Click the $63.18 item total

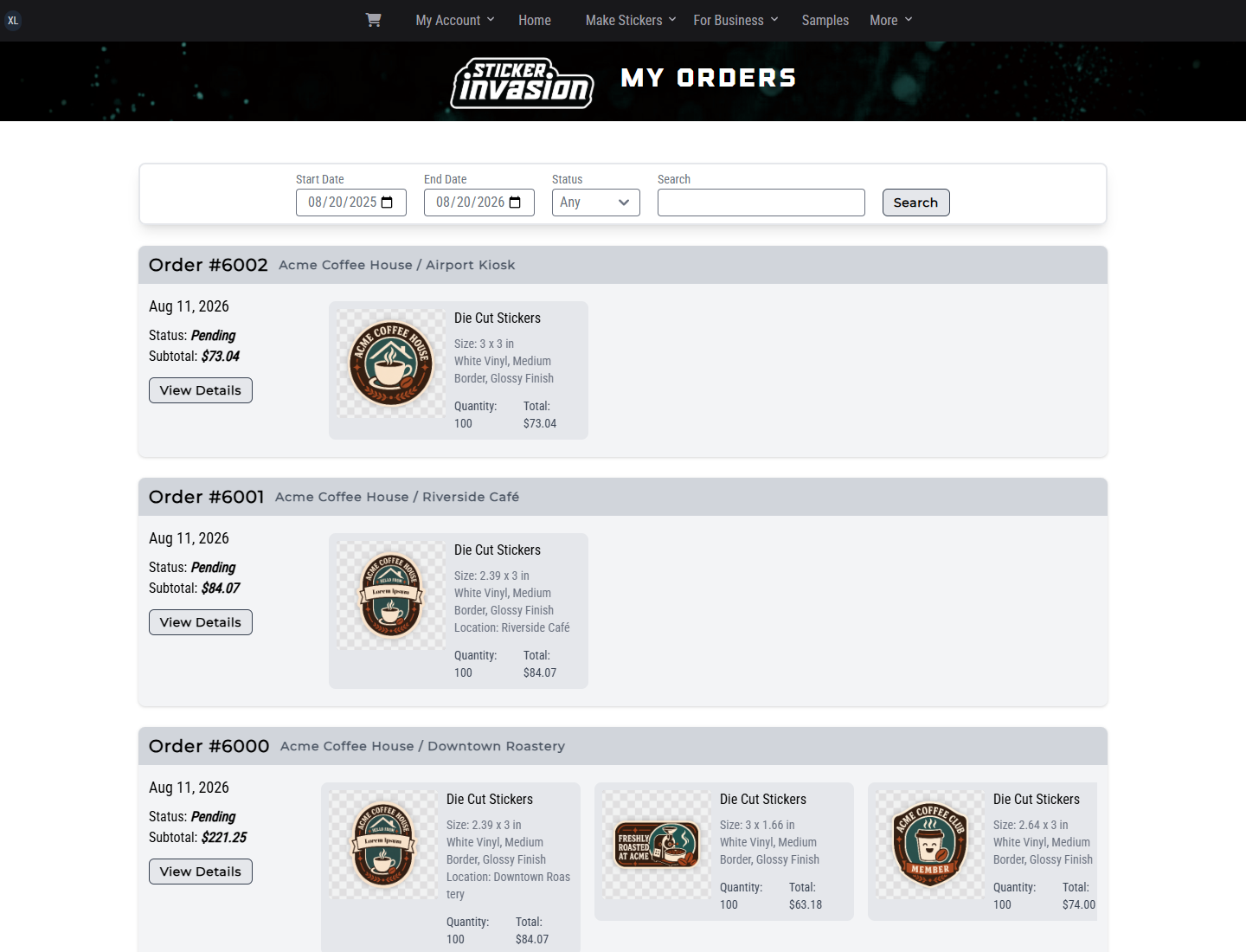[806, 904]
